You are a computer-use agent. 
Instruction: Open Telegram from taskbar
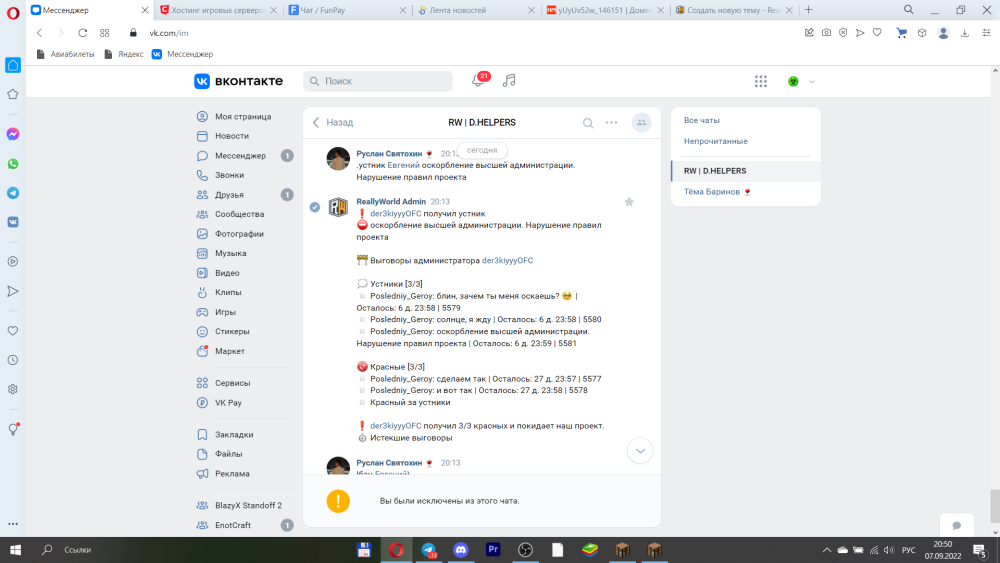pyautogui.click(x=429, y=550)
